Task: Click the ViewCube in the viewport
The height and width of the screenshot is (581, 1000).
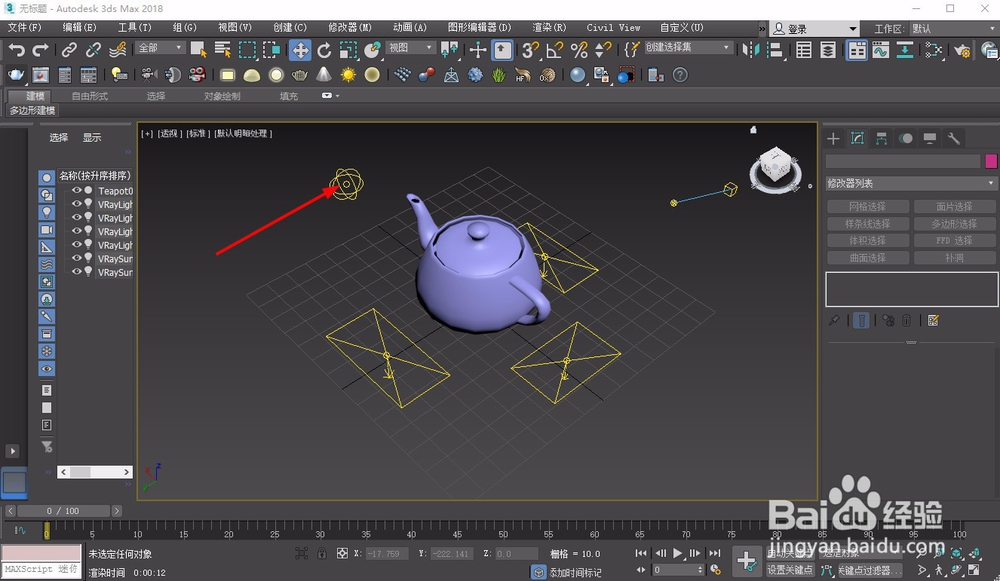Action: click(x=774, y=166)
